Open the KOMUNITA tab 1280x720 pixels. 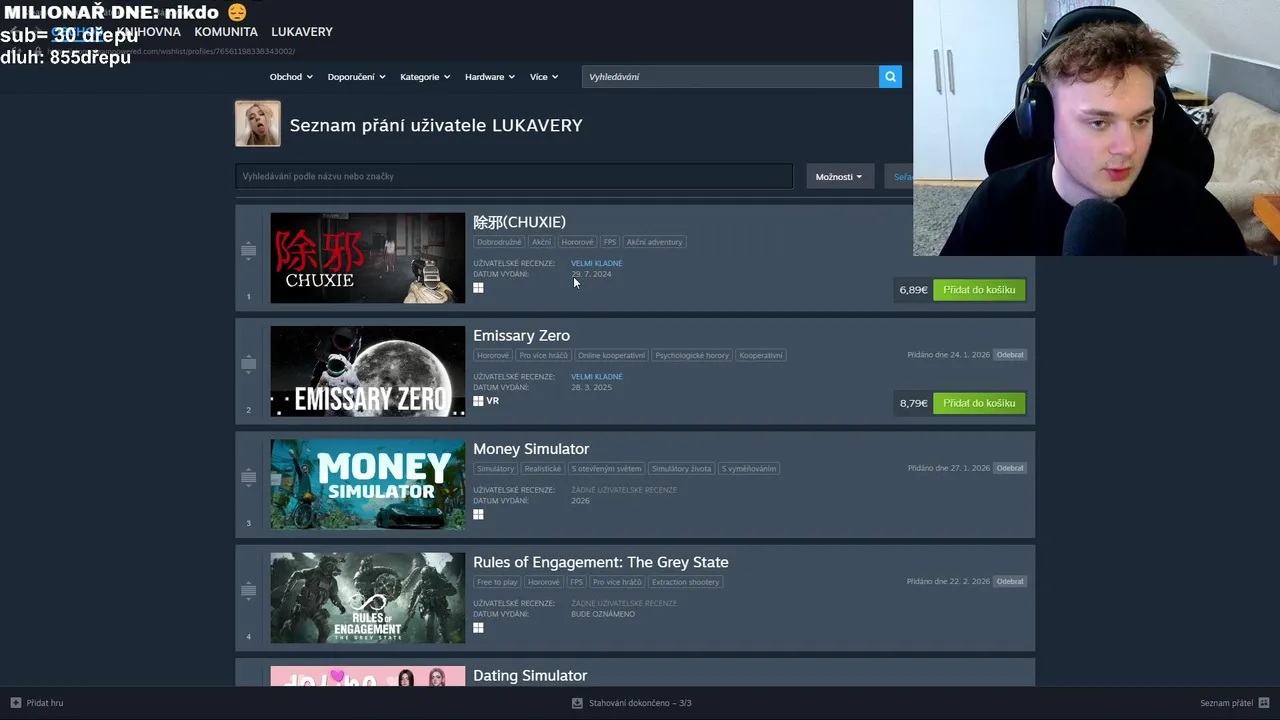click(x=226, y=32)
